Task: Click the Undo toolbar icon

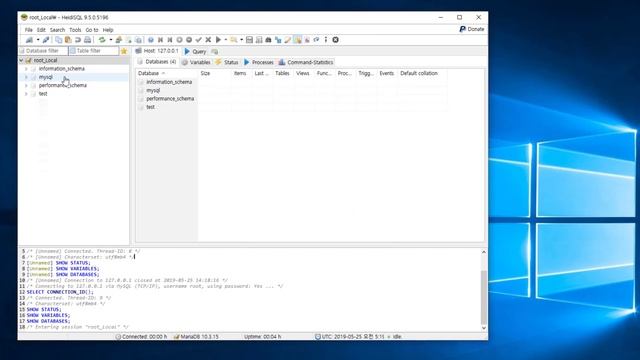Action: [x=78, y=40]
